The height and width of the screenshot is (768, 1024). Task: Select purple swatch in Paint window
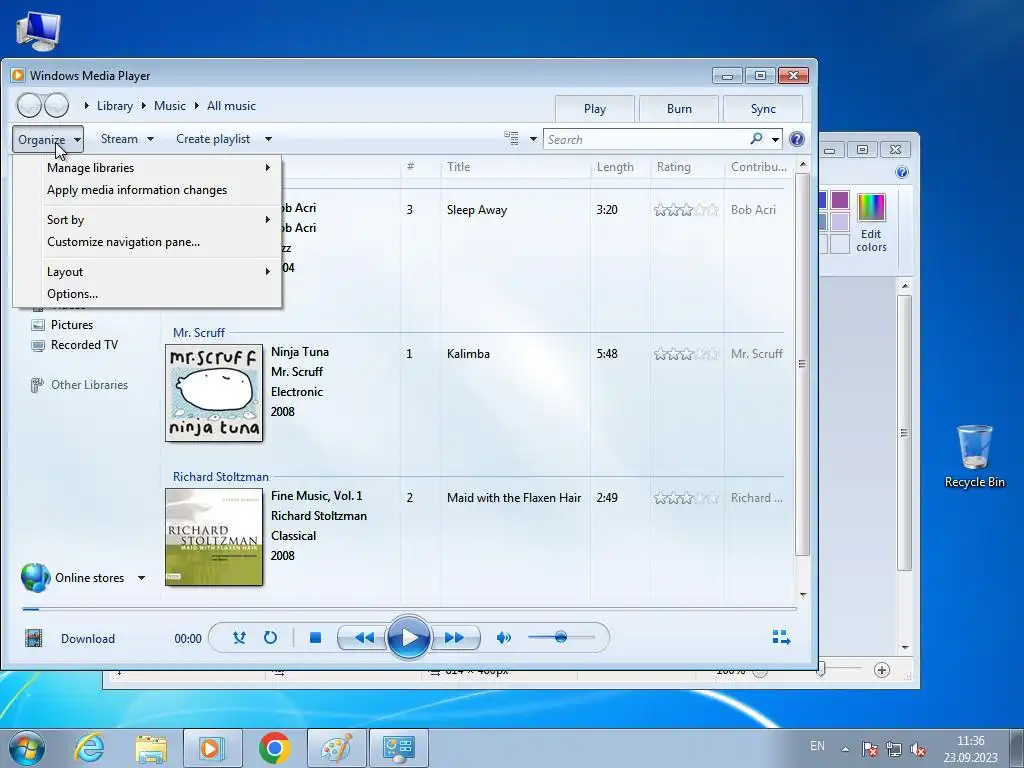(840, 199)
